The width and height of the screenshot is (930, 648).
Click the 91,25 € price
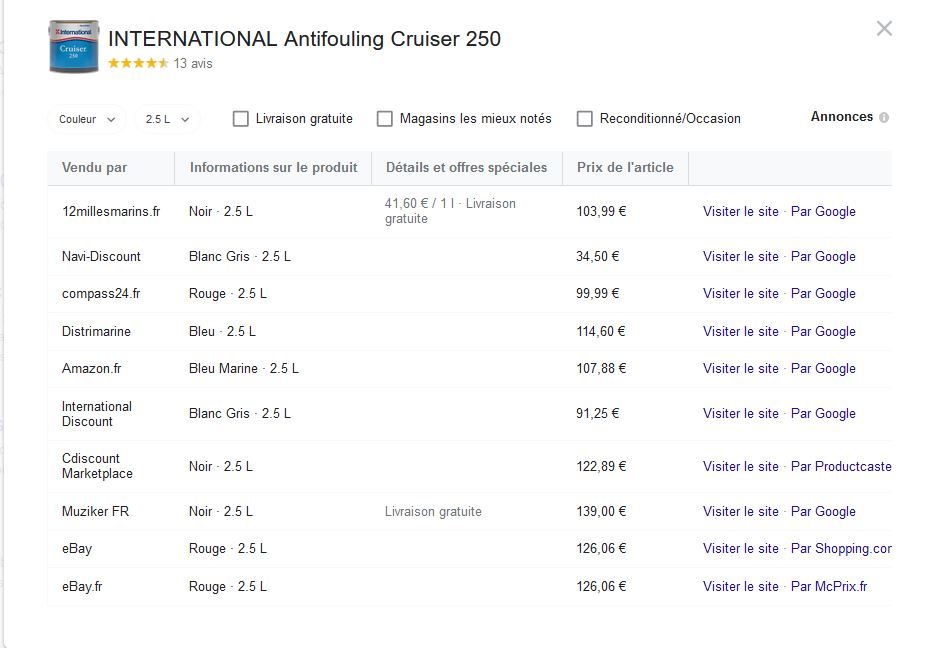click(597, 413)
